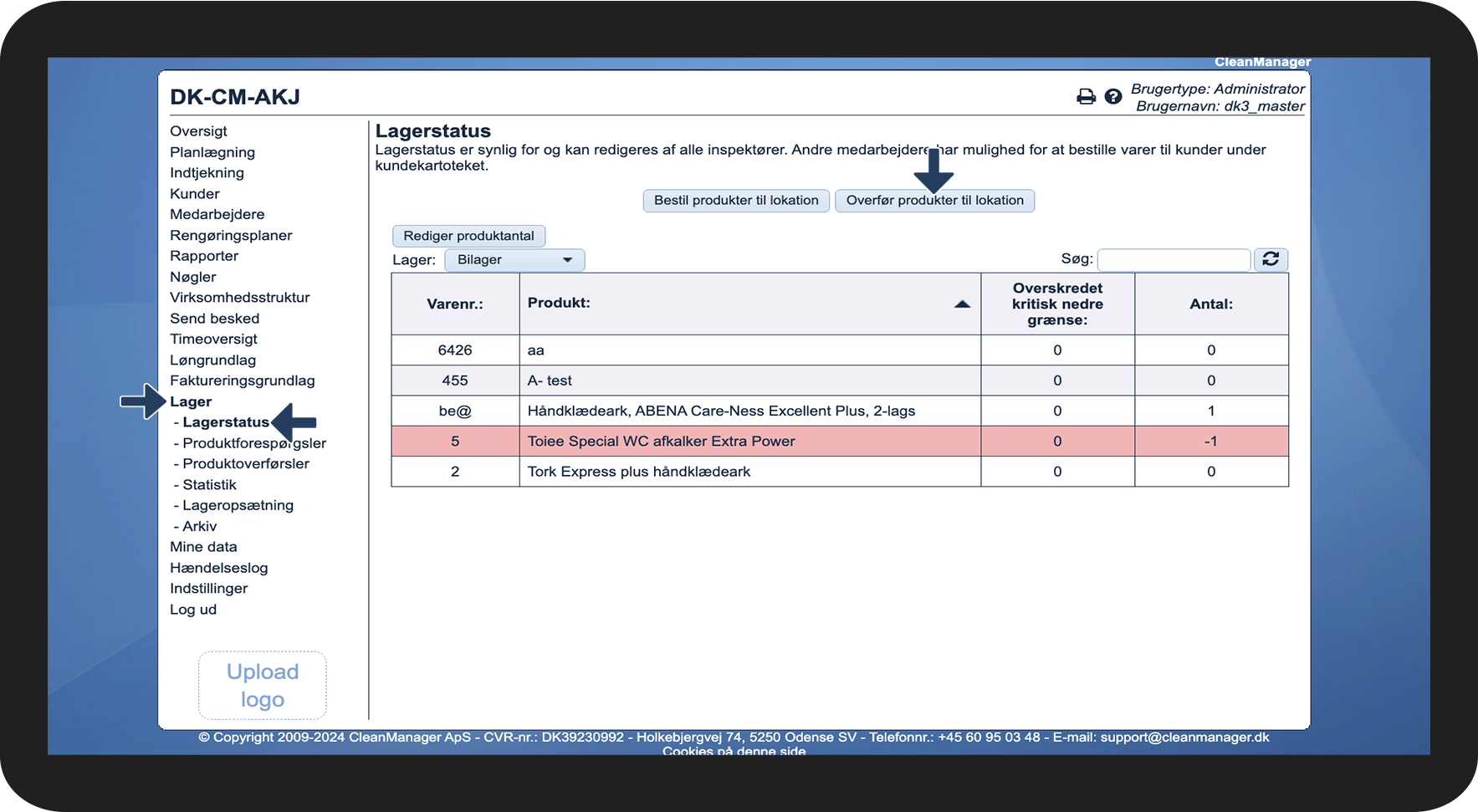Open Mine data in the sidebar
1478x812 pixels.
click(203, 547)
